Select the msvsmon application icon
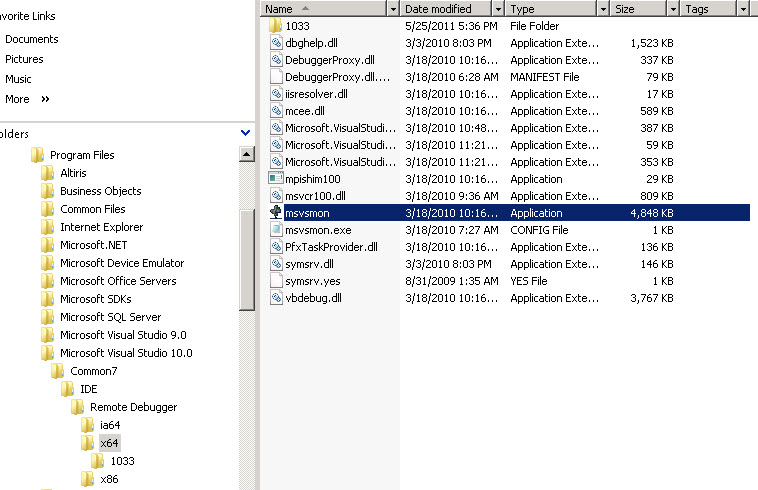 pyautogui.click(x=276, y=213)
